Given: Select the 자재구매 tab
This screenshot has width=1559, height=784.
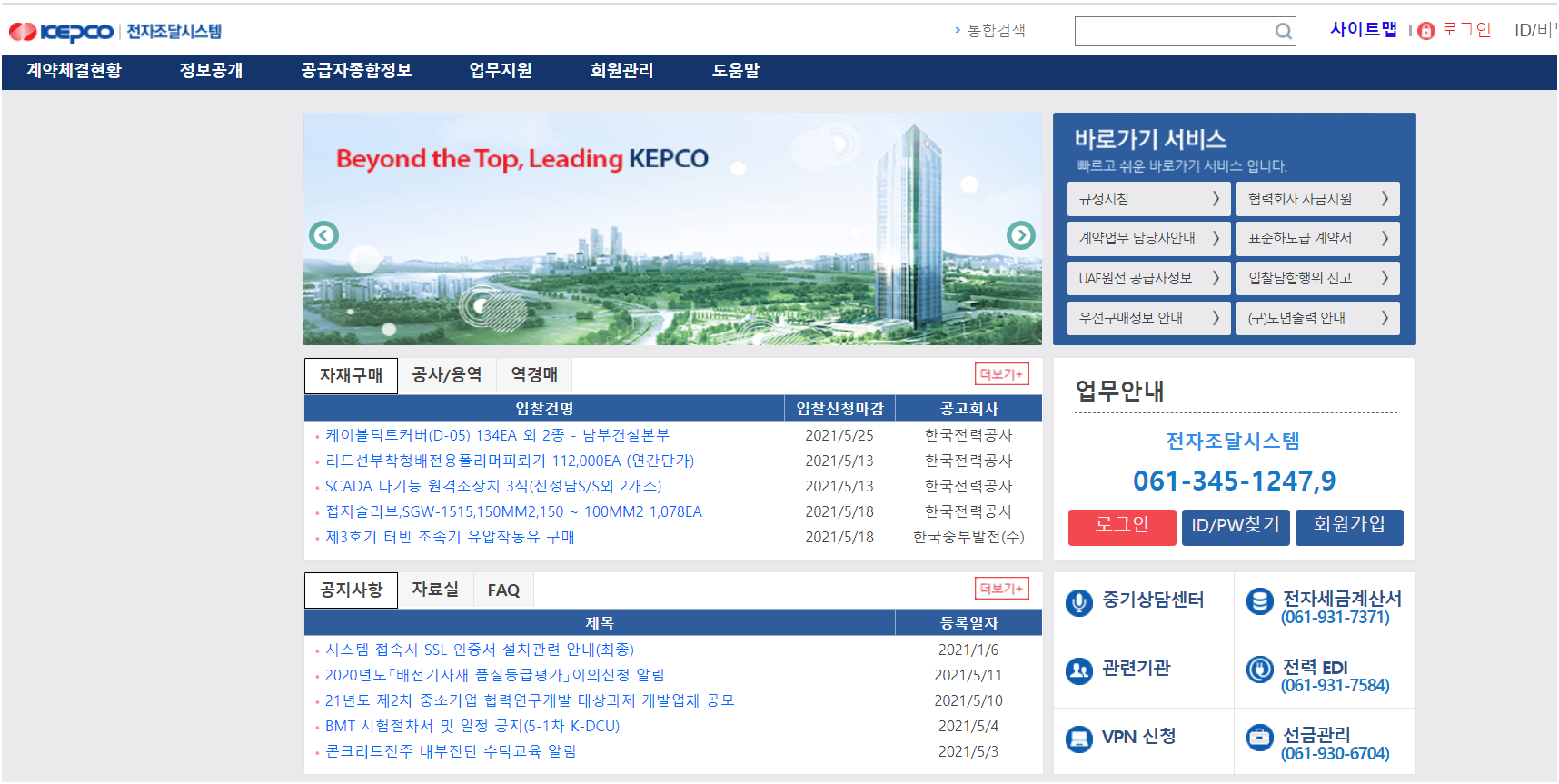Looking at the screenshot, I should point(351,375).
